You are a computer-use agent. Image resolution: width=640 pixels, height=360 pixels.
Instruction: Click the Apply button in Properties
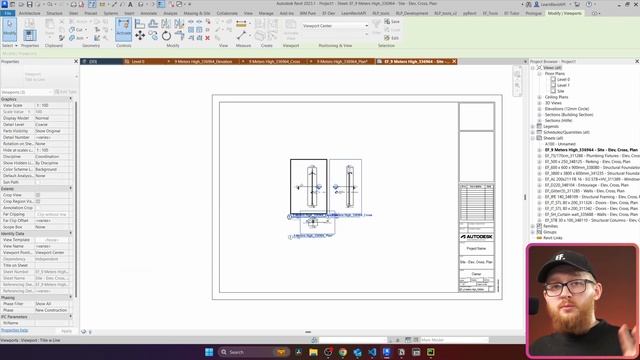[x=66, y=331]
